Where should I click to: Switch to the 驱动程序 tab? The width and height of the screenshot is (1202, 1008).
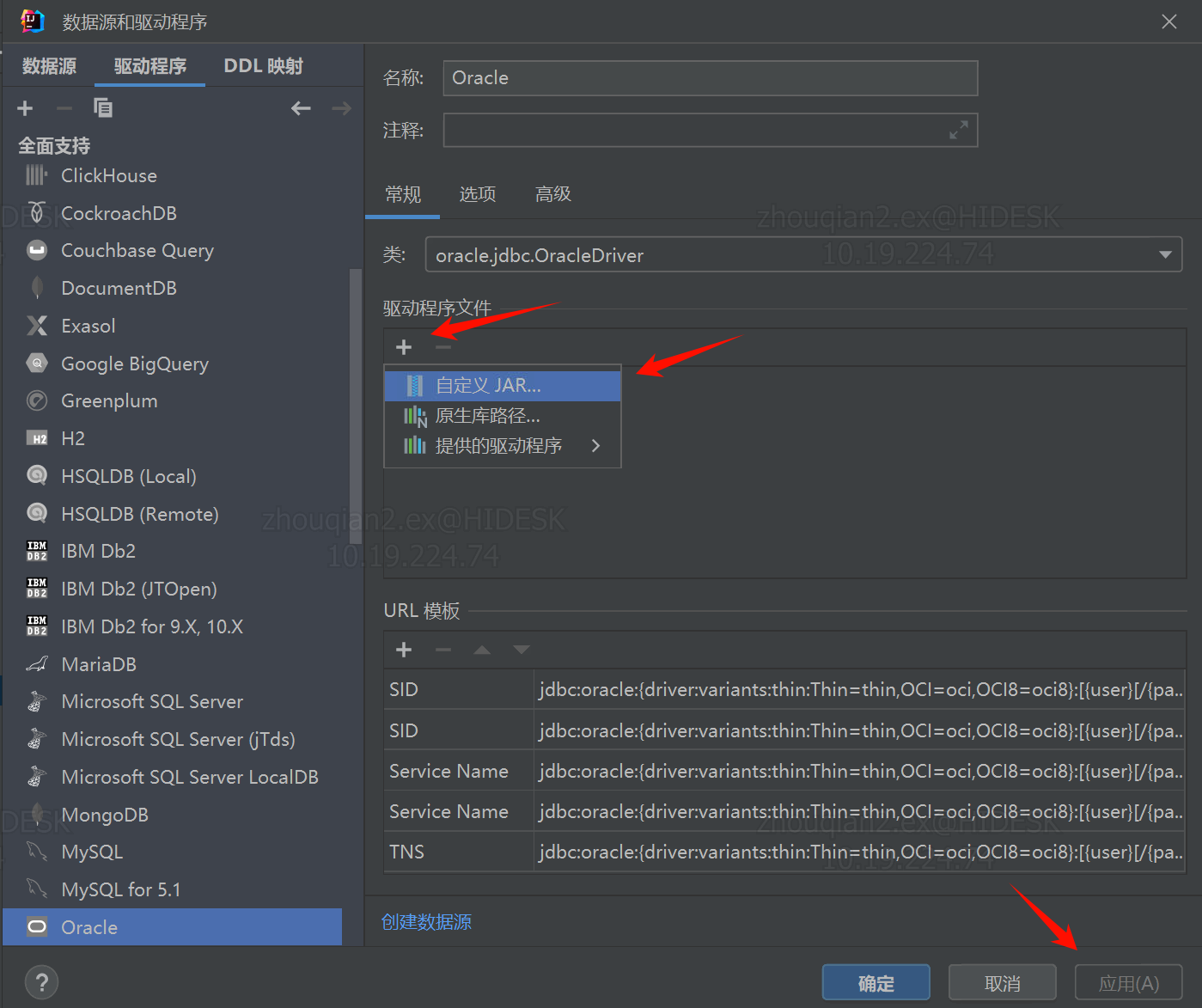click(x=149, y=66)
